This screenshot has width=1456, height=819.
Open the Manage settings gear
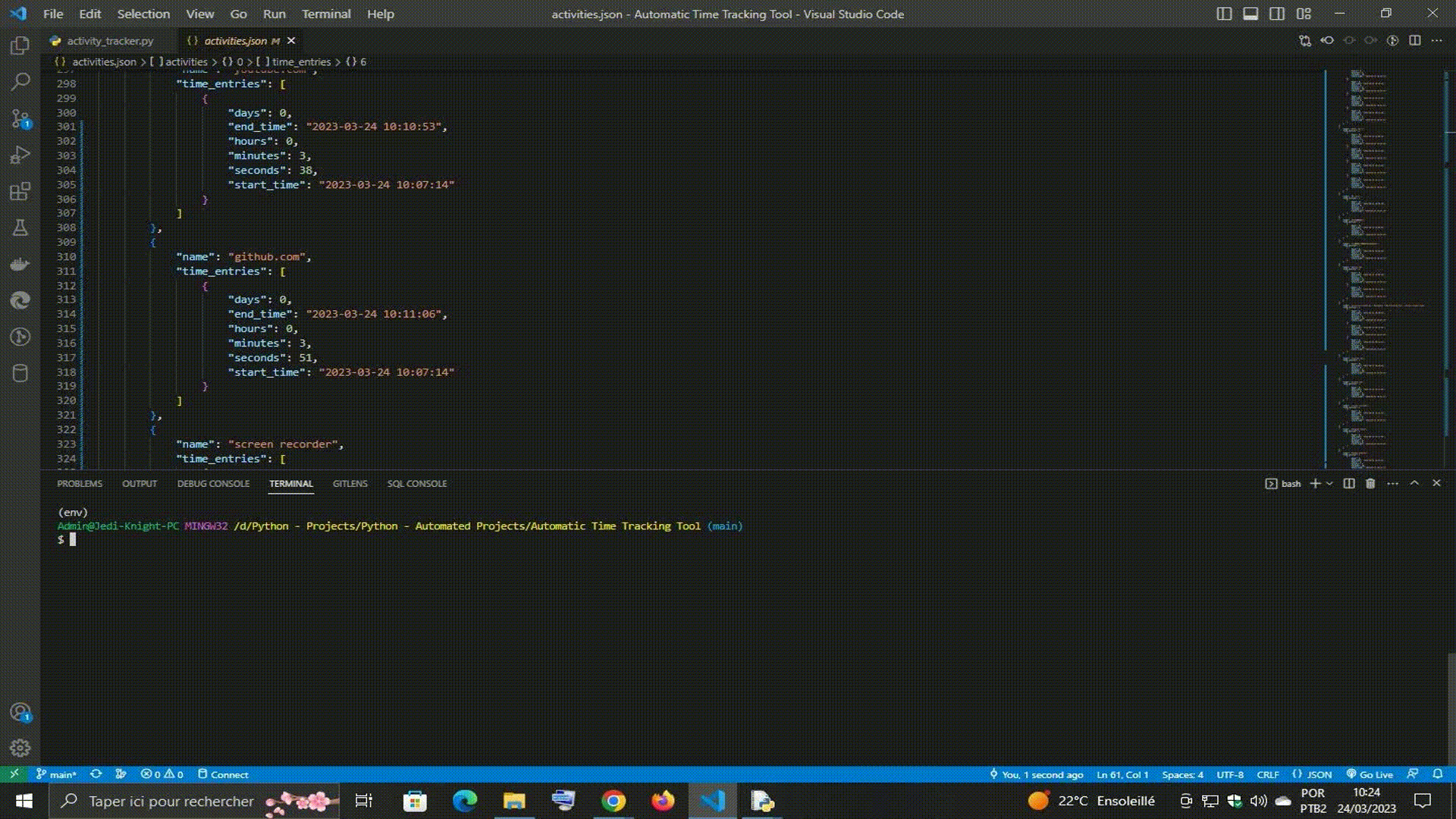coord(20,748)
